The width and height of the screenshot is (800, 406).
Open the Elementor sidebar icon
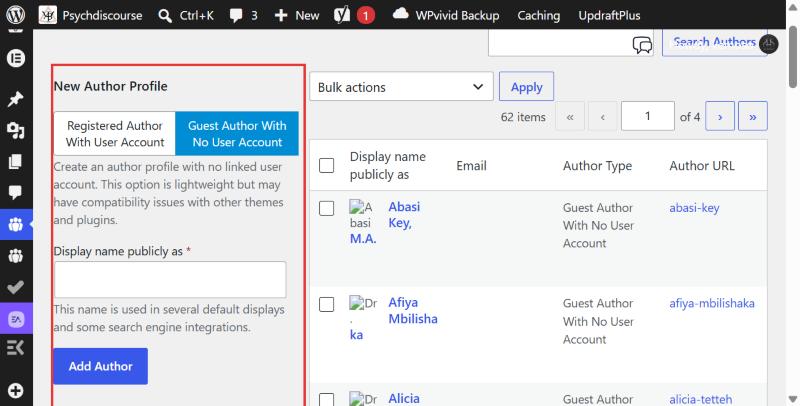tap(16, 58)
